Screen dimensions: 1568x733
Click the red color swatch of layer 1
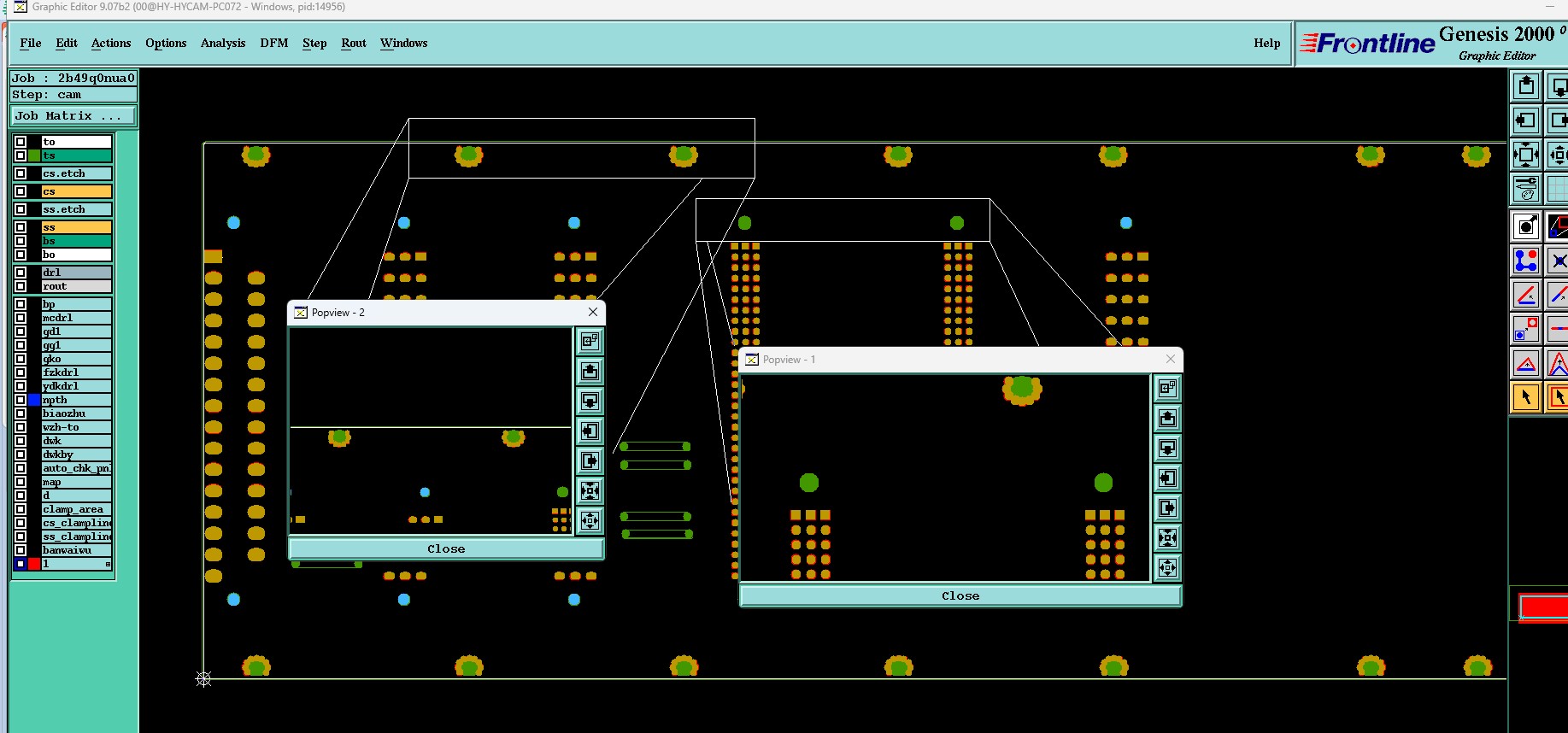click(x=34, y=564)
